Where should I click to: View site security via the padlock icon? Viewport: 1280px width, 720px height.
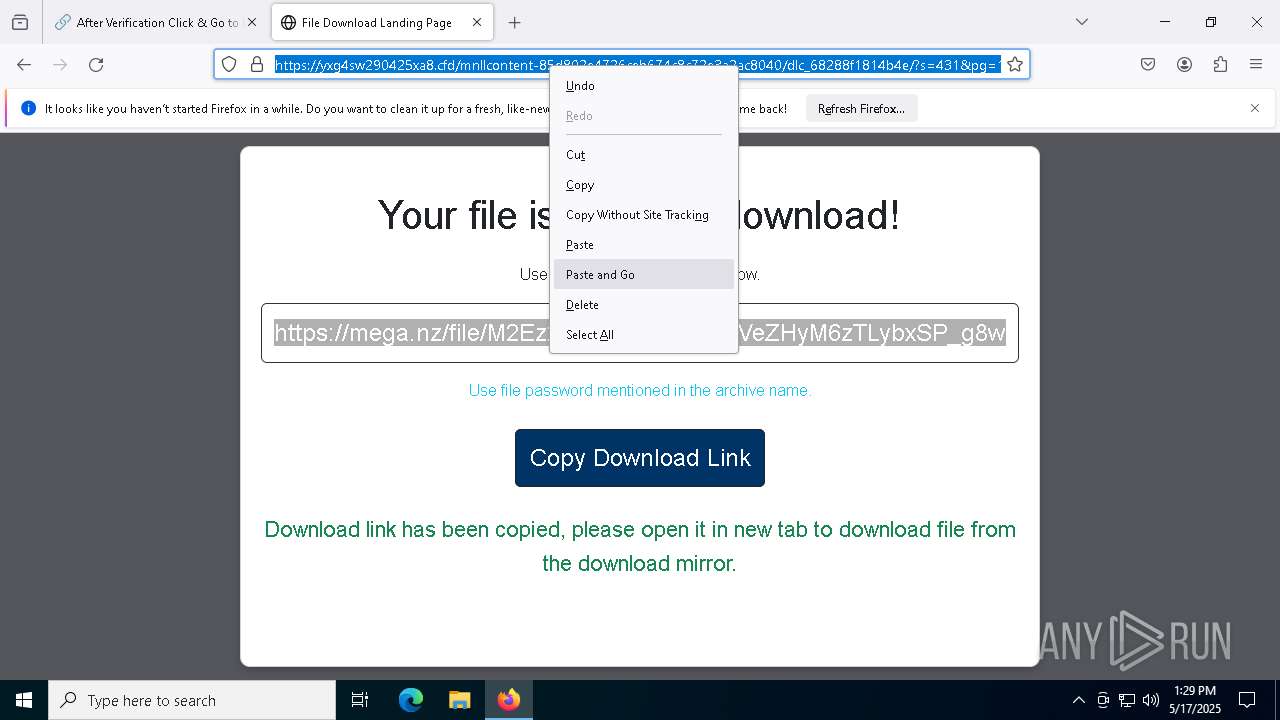pos(257,65)
